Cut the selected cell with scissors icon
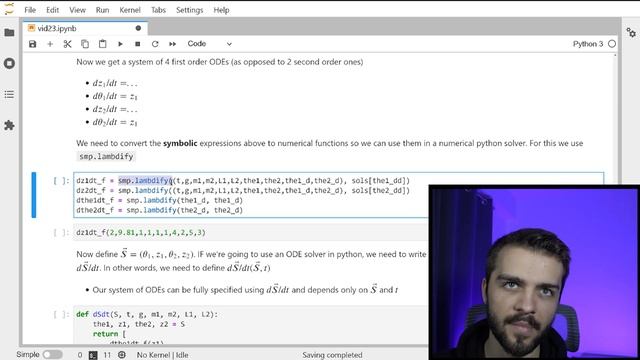Viewport: 640px width, 360px height. click(x=67, y=44)
